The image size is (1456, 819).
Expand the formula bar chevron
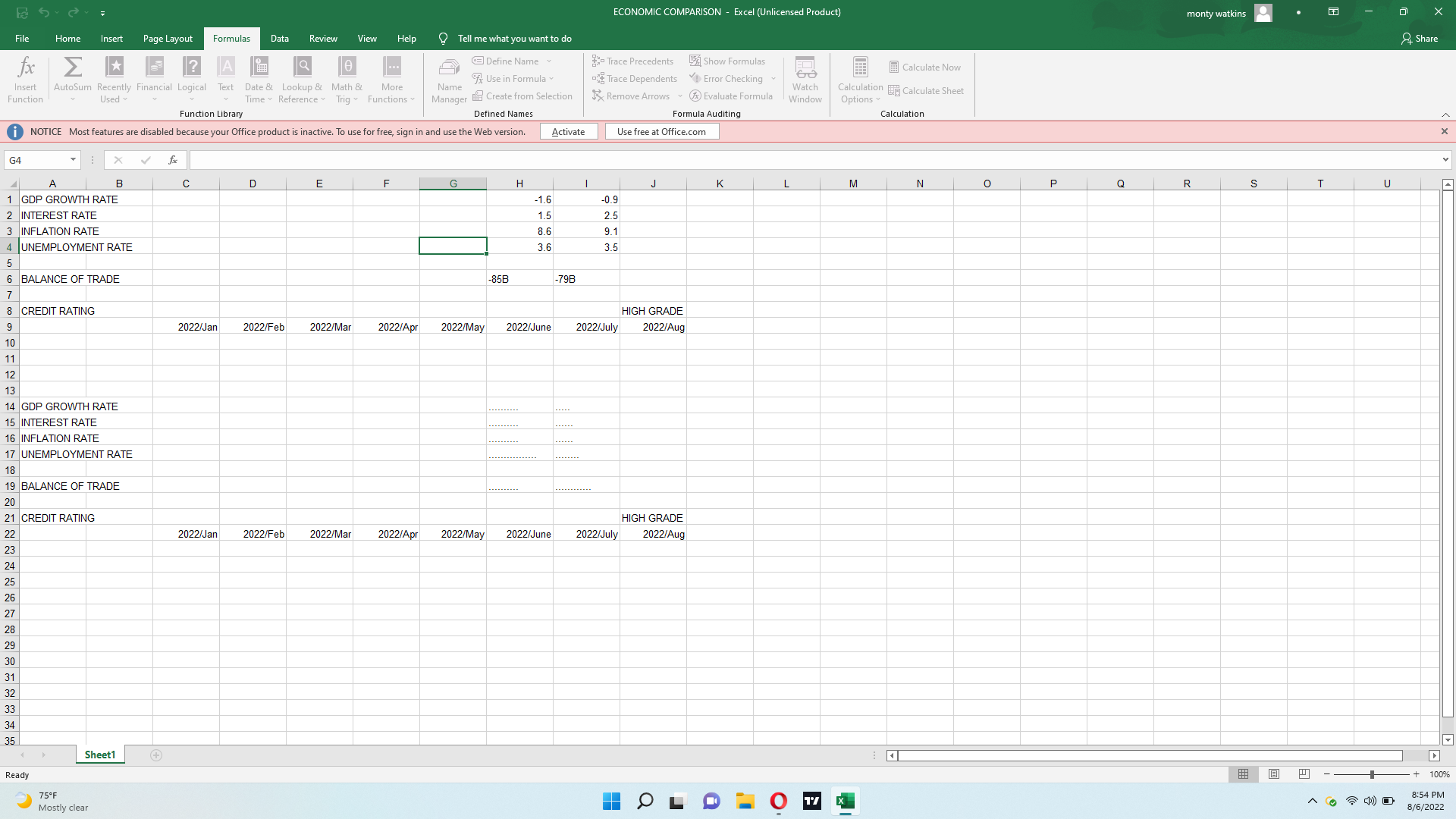click(1445, 160)
